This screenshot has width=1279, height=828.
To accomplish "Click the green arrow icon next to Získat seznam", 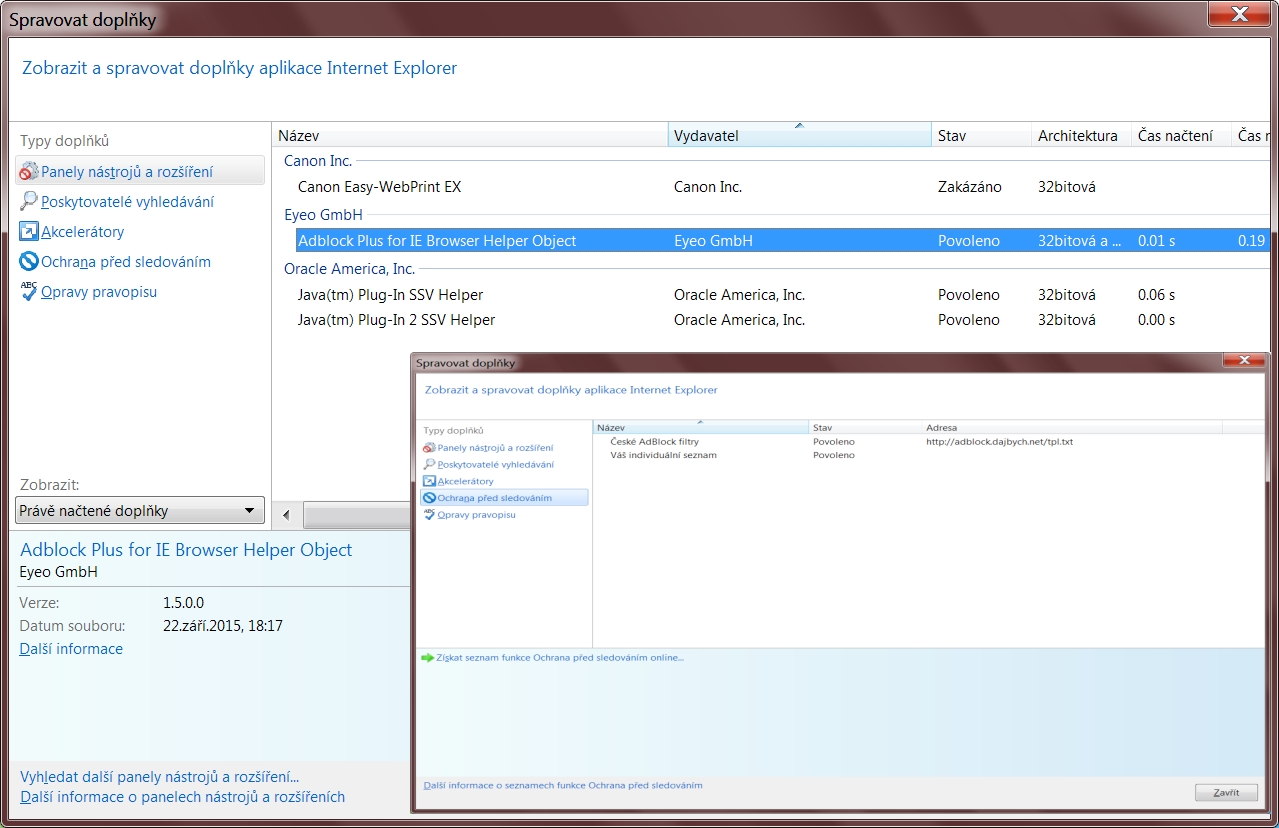I will point(428,658).
